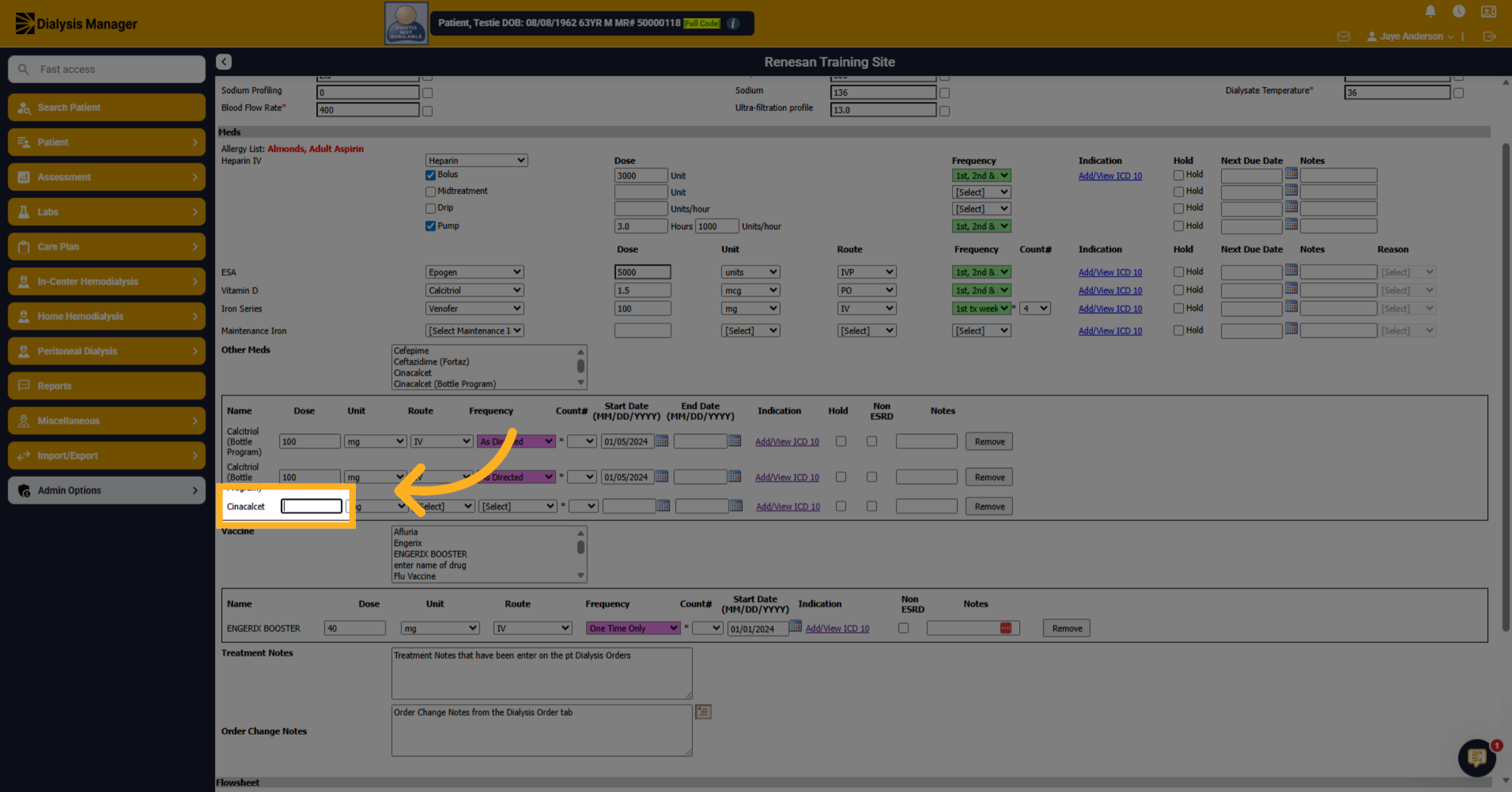Expand the Assessment menu
This screenshot has height=792, width=1512.
tap(106, 177)
